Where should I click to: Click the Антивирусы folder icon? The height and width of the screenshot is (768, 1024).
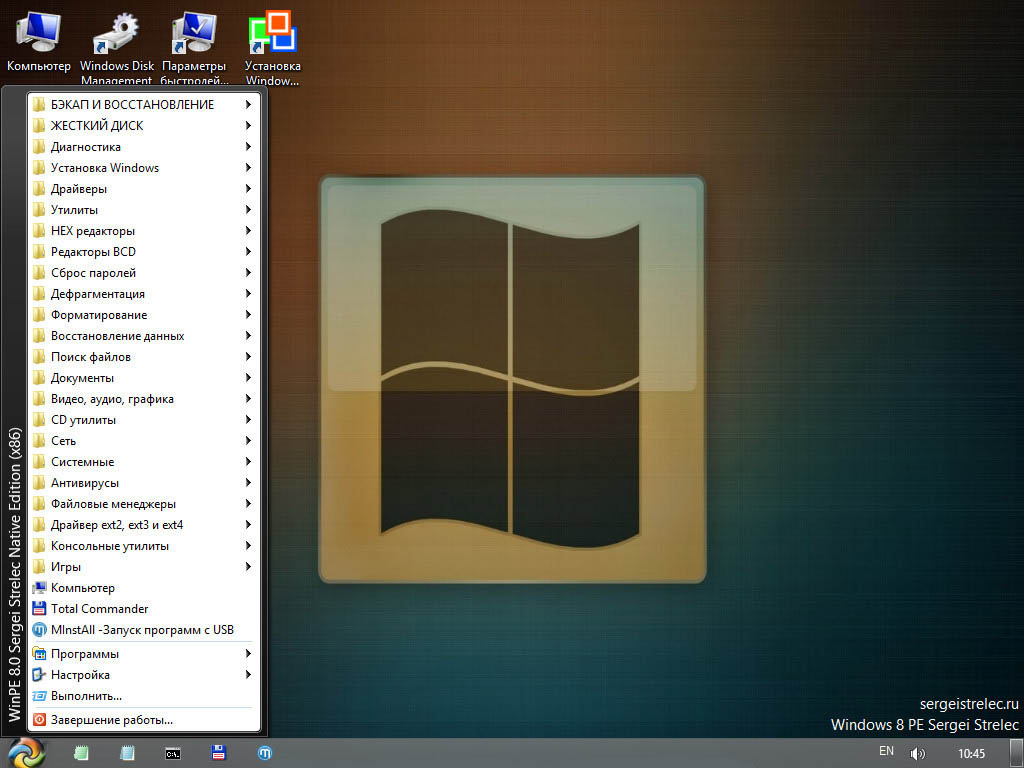pos(39,483)
